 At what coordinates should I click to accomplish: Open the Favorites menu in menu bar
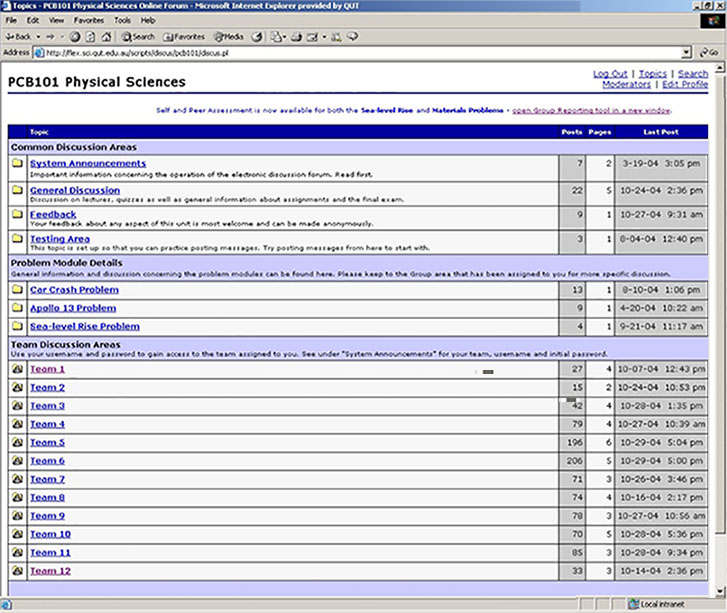point(88,20)
